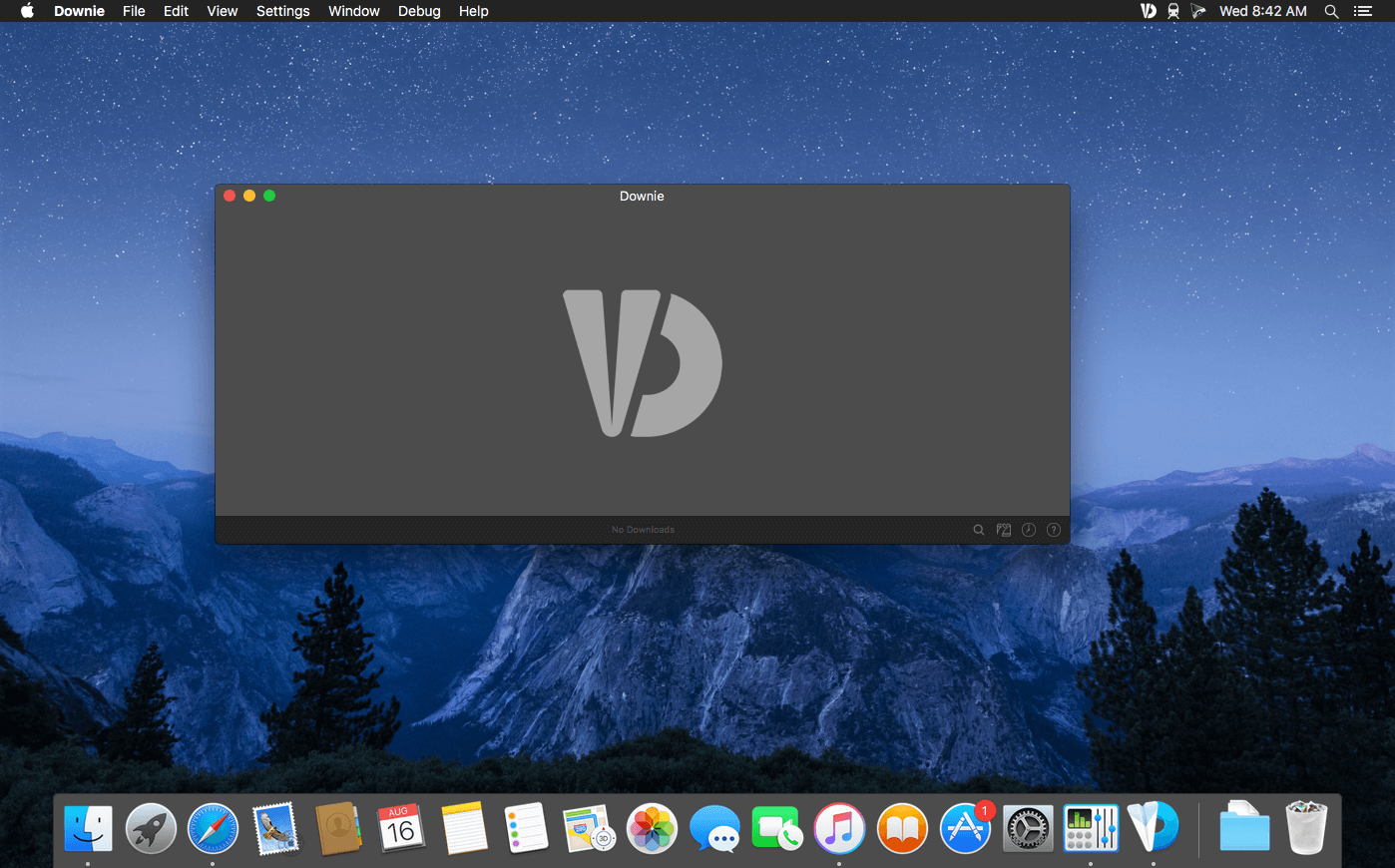Open the Settings menu
The image size is (1395, 868).
tap(282, 11)
